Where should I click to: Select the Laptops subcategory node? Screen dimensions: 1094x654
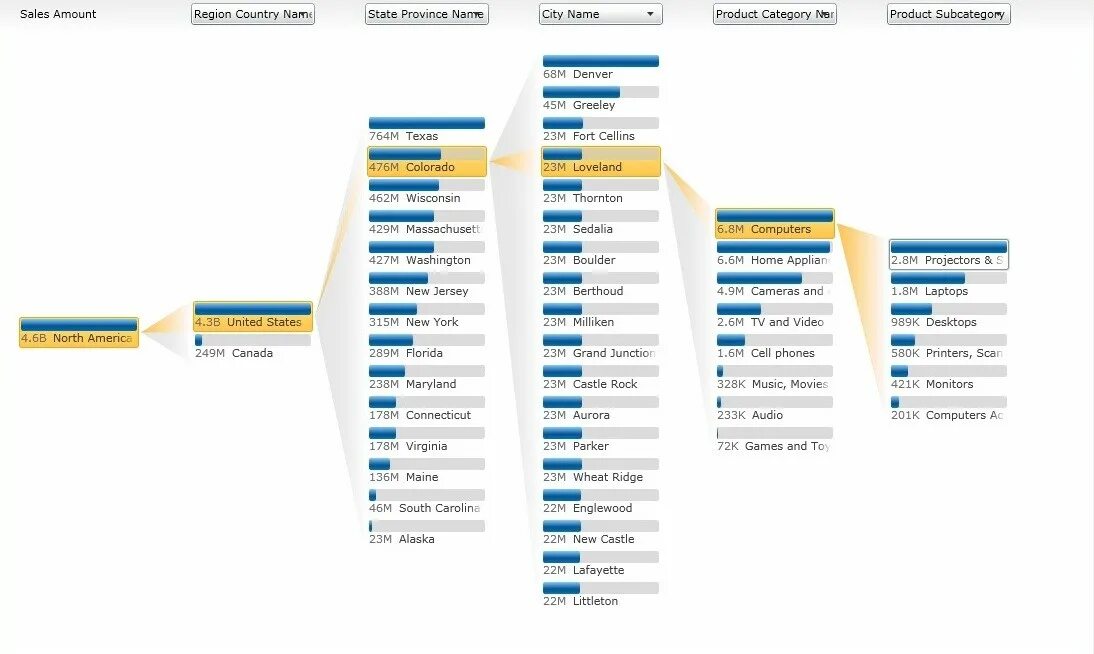(948, 285)
